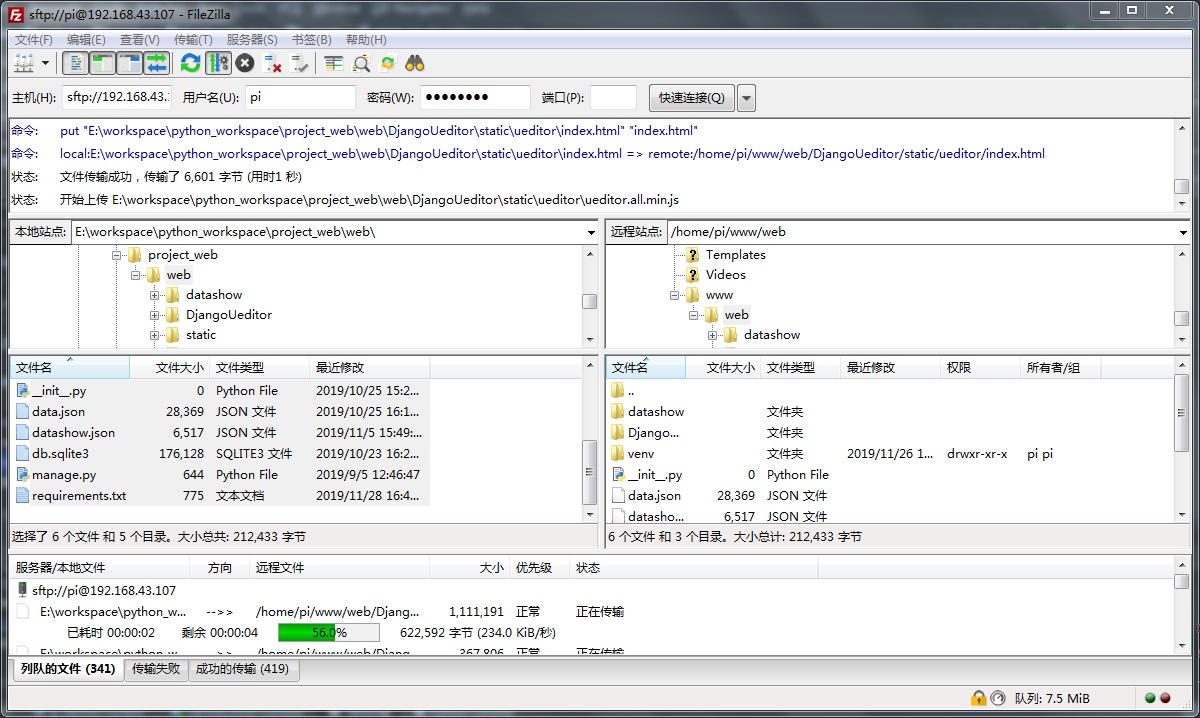Image resolution: width=1200 pixels, height=718 pixels.
Task: Sort remote list by 文件类型 column
Action: click(800, 368)
